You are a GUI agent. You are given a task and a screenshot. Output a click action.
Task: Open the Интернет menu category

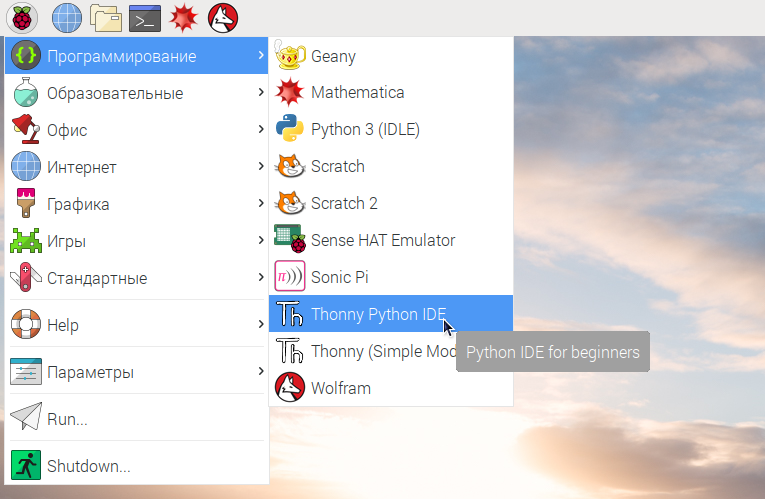(x=137, y=167)
